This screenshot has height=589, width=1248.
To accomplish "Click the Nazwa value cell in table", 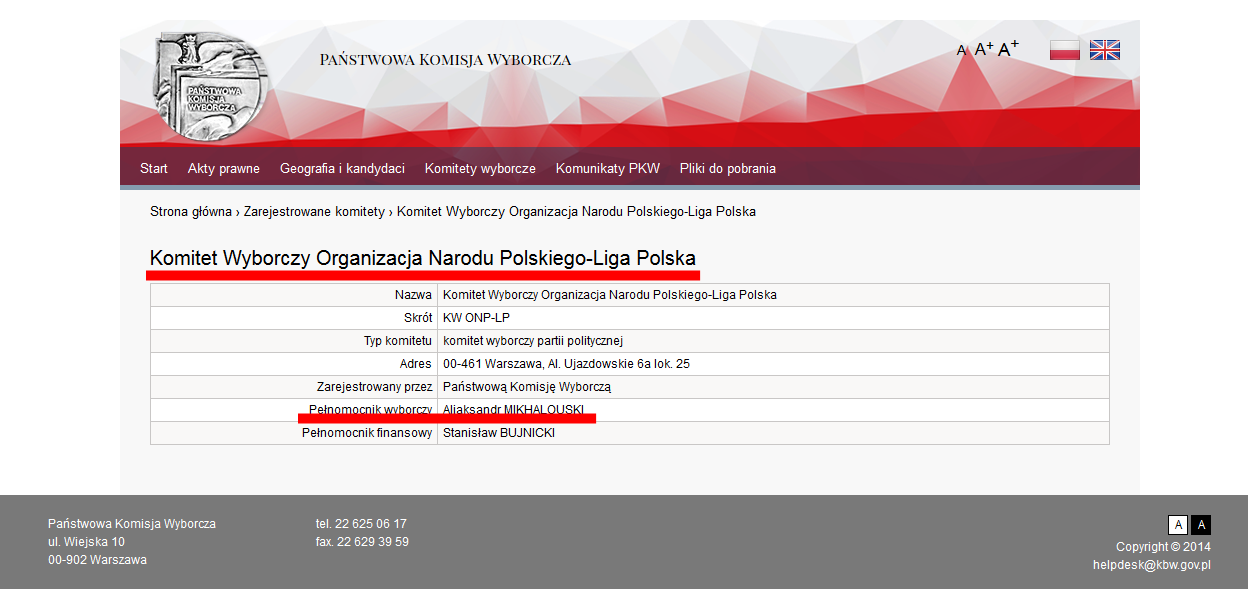I will click(x=773, y=295).
